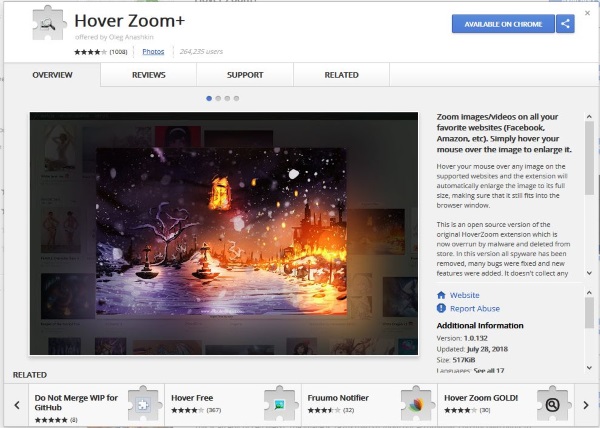This screenshot has height=428, width=600.
Task: Click the rating count "(1008)"
Action: [118, 52]
